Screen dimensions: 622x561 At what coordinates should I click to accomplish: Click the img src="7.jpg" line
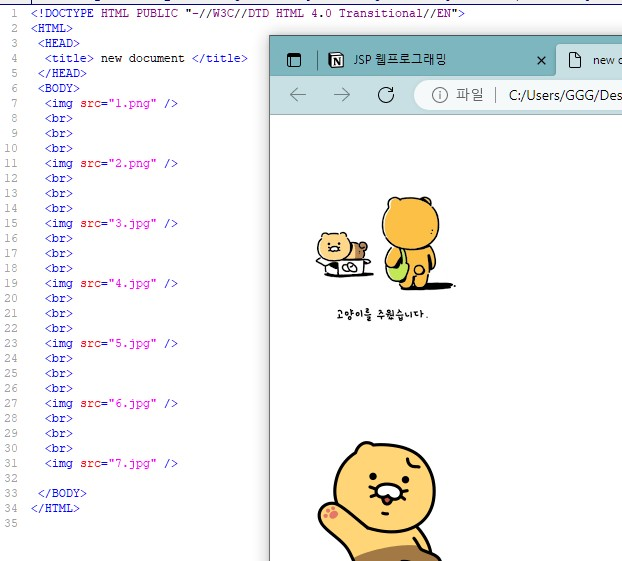tap(111, 463)
